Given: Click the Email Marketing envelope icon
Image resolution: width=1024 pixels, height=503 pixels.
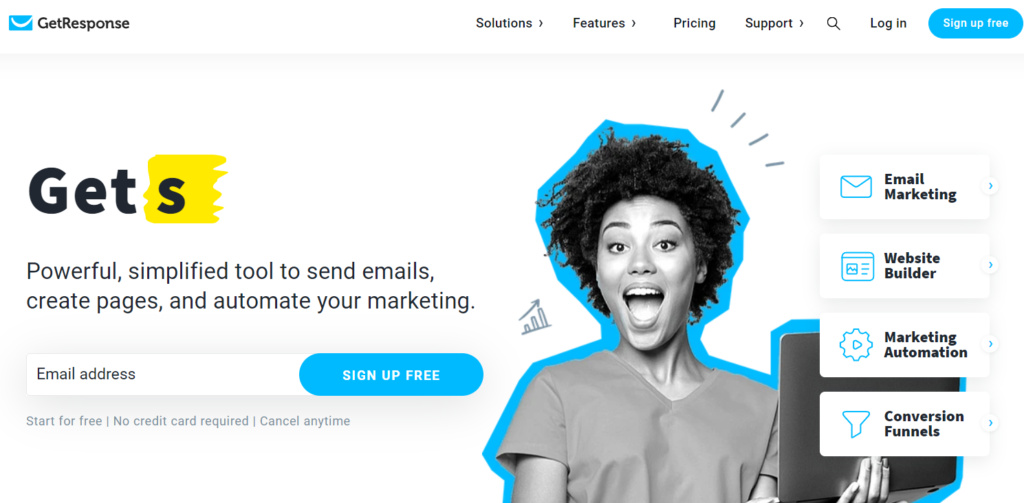Looking at the screenshot, I should pos(856,187).
